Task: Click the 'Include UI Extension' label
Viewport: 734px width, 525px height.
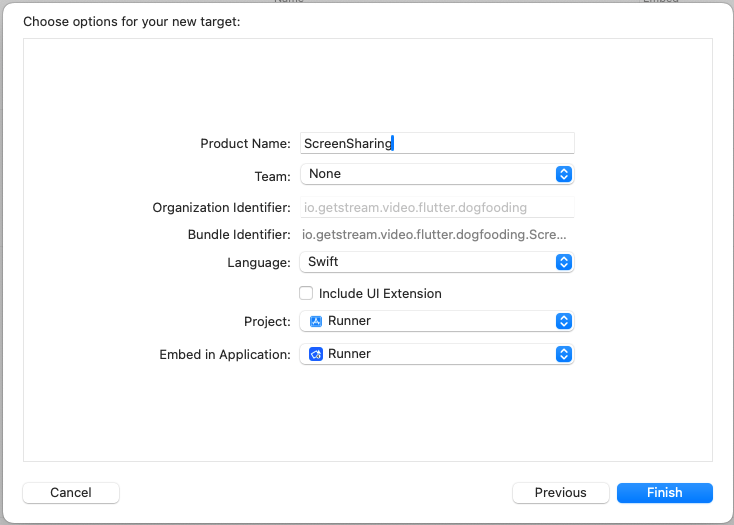Action: 380,293
